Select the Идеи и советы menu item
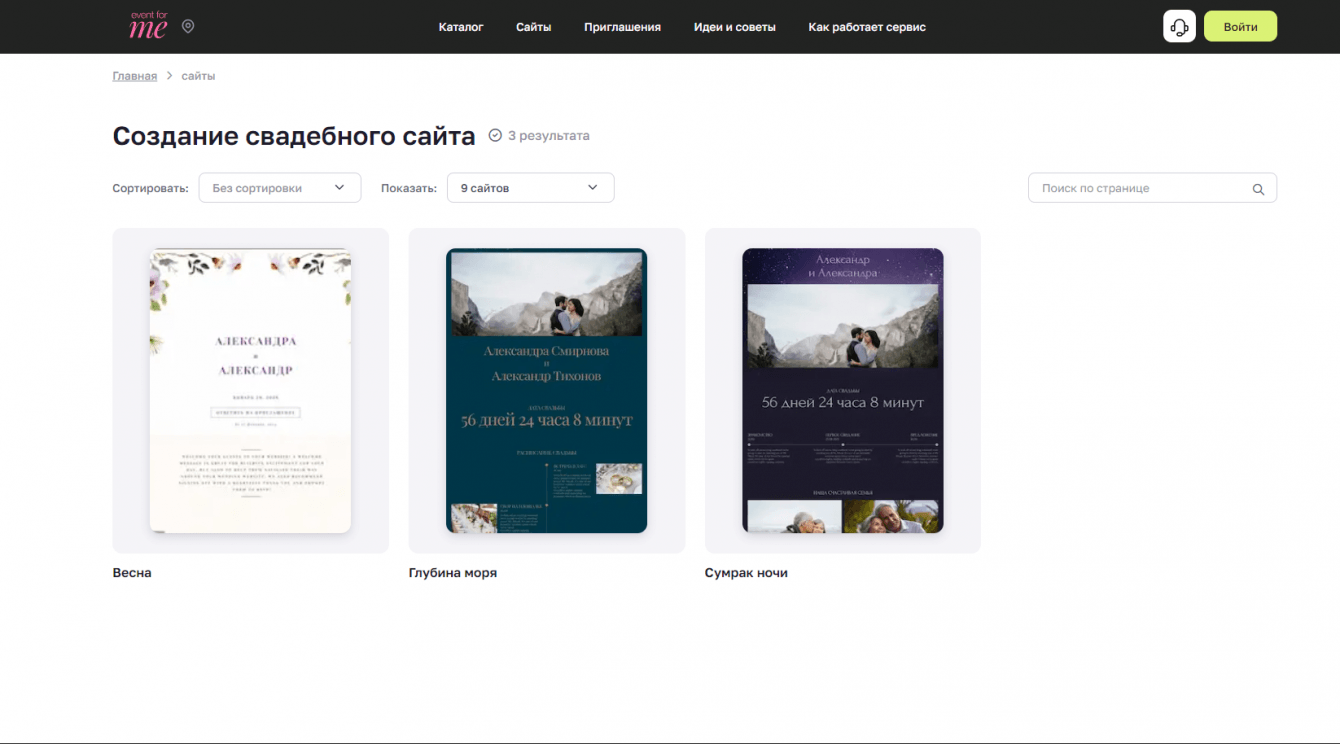This screenshot has width=1340, height=744. [735, 27]
